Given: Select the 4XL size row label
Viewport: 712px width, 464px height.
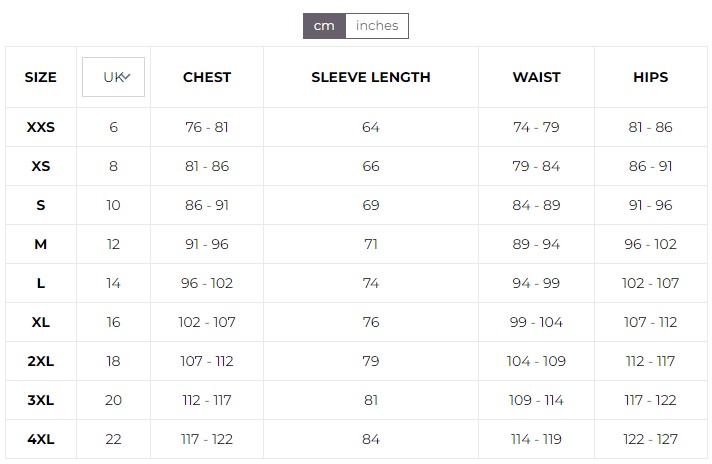Looking at the screenshot, I should (41, 439).
